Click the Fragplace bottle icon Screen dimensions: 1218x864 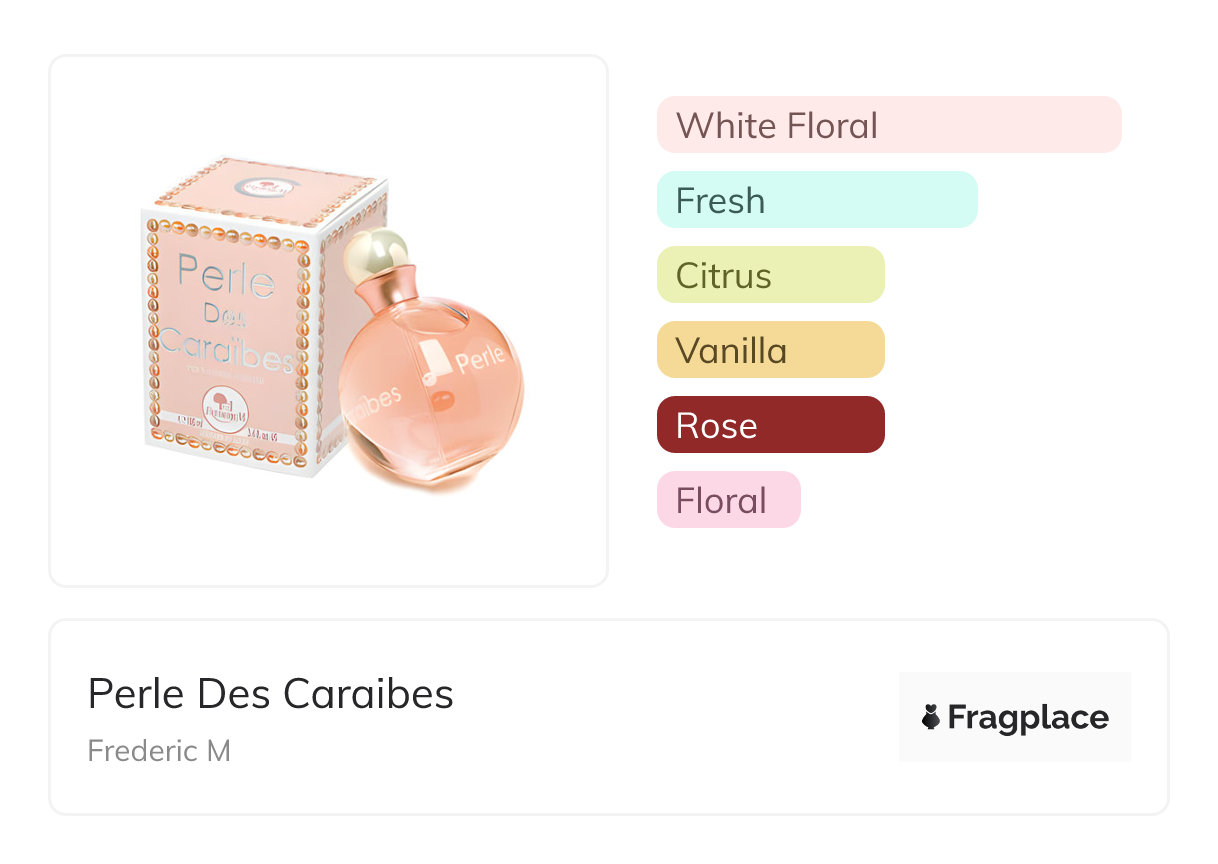pos(931,717)
